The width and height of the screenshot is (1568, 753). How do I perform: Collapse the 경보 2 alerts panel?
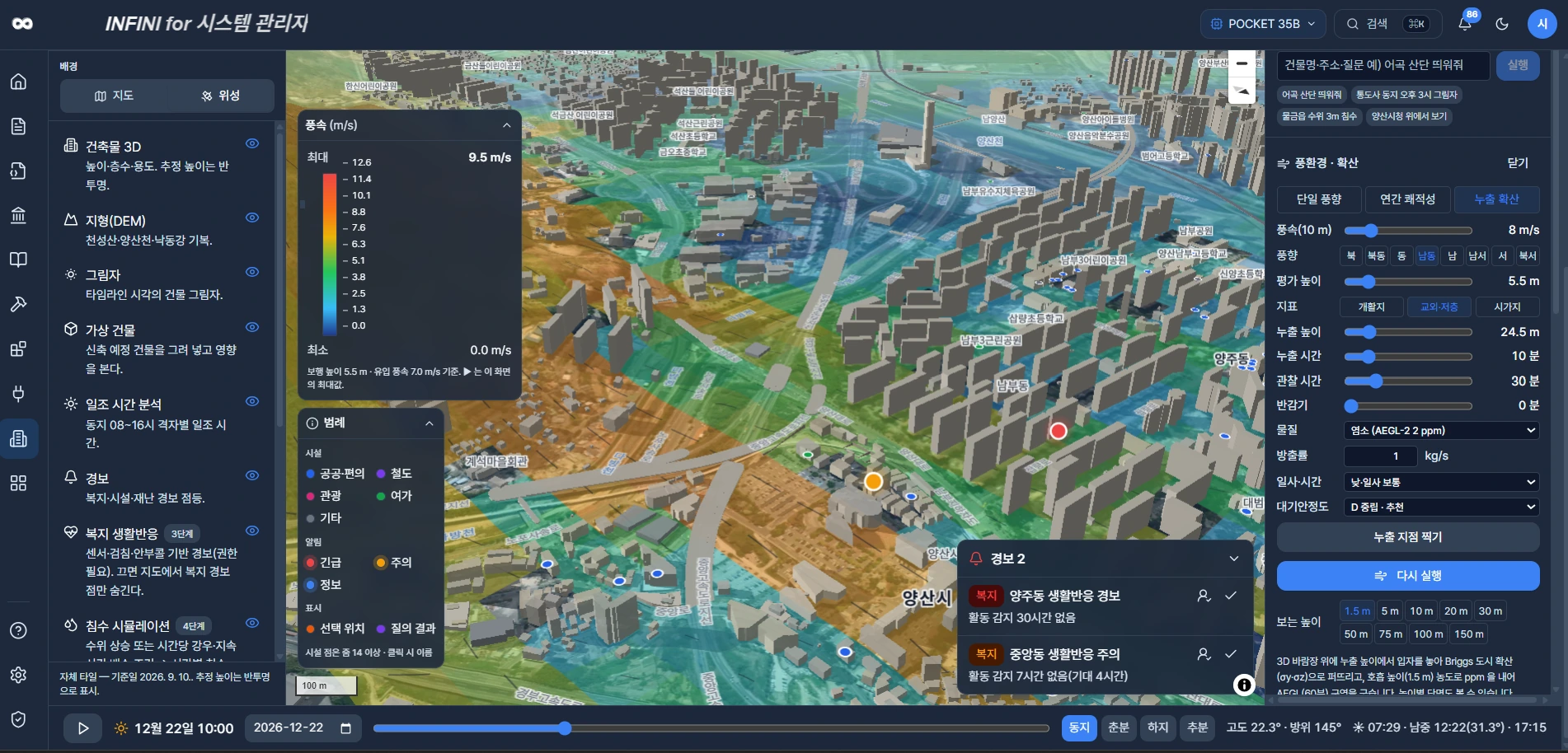coord(1233,559)
